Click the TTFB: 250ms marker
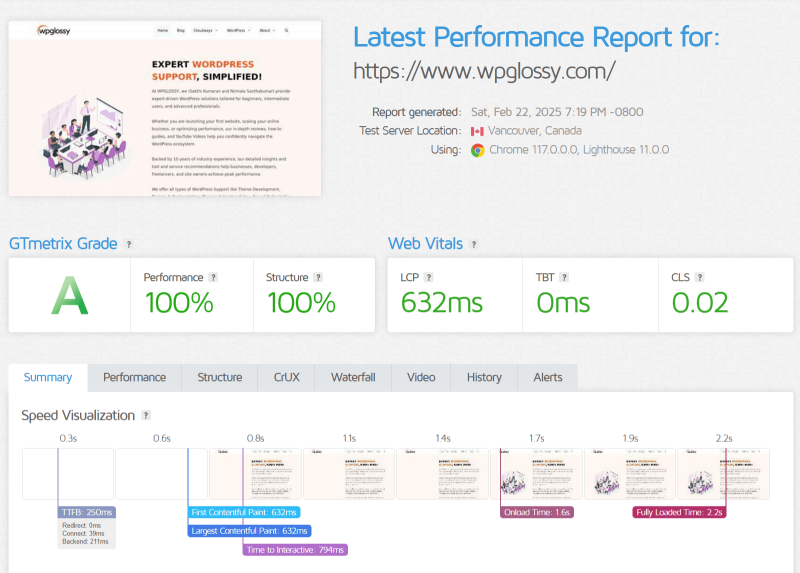Image resolution: width=800 pixels, height=573 pixels. click(x=87, y=512)
